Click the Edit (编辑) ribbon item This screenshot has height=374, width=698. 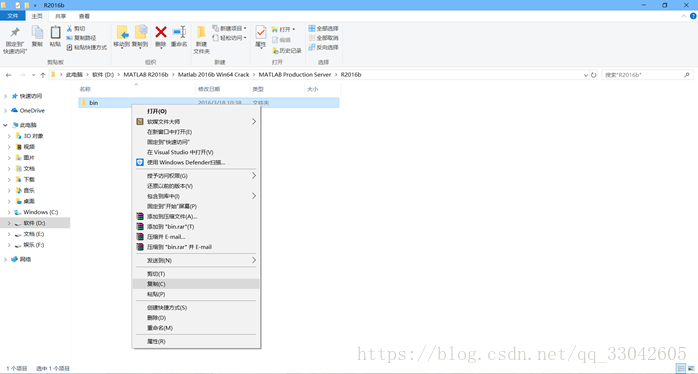[281, 40]
